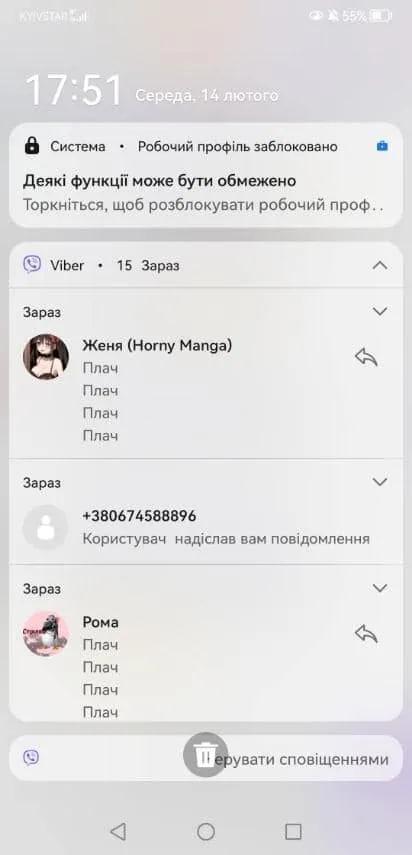Open the Робочий профіль заблоковано notification
Viewport: 412px width, 855px height.
[x=206, y=175]
